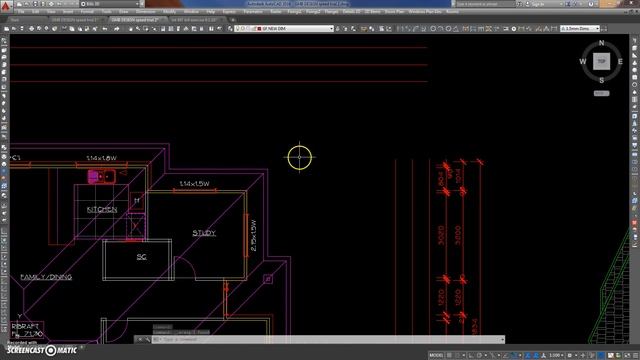Click the New drawing icon in Standard toolbar
Viewport: 640px width, 360px height.
click(x=7, y=29)
